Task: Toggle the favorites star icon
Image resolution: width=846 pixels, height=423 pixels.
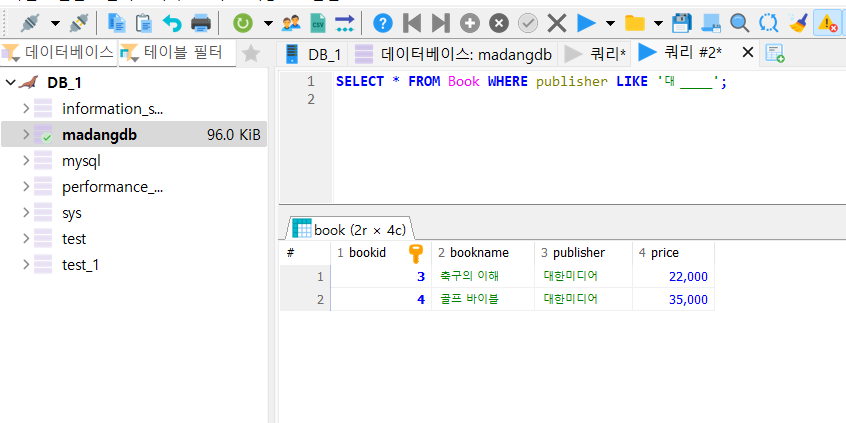Action: [x=251, y=53]
